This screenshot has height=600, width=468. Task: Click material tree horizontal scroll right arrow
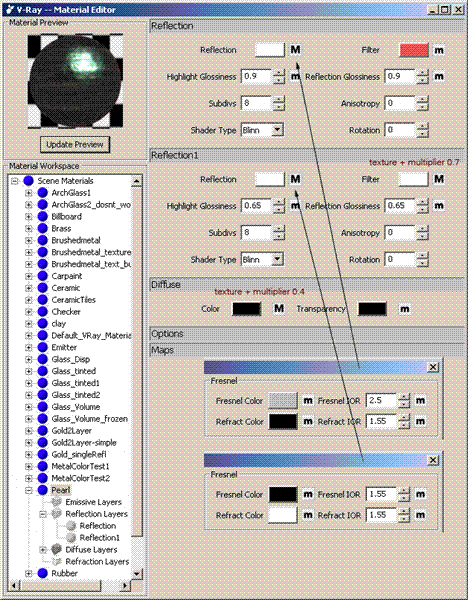pyautogui.click(x=125, y=585)
